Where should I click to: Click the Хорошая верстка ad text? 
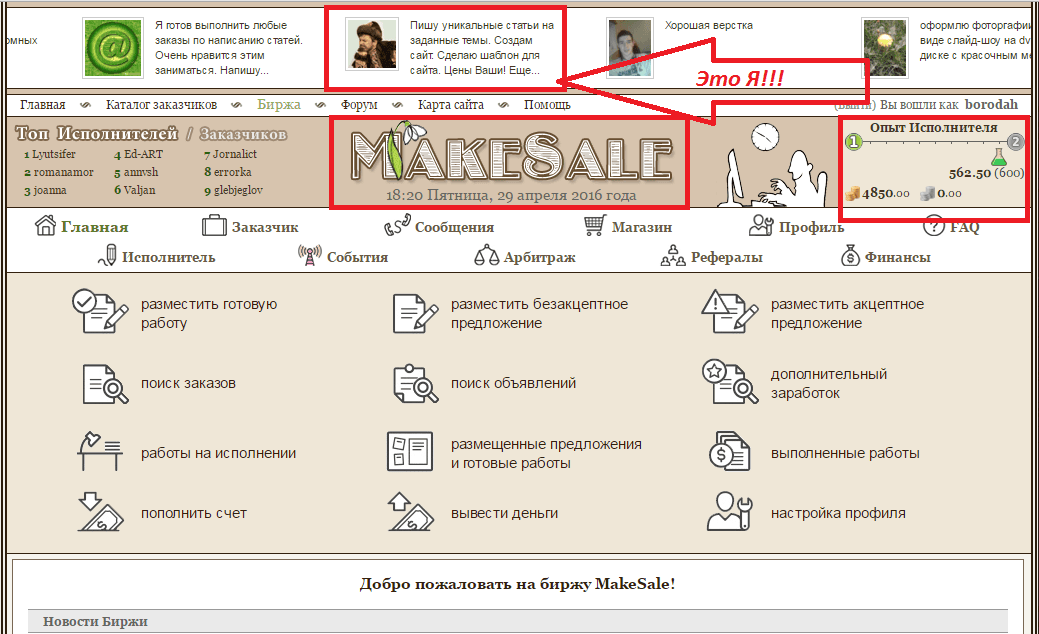[708, 25]
